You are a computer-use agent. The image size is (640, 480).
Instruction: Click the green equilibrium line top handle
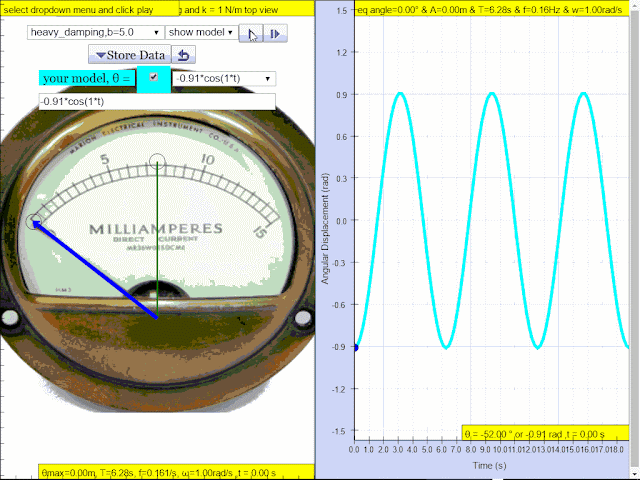(x=157, y=162)
